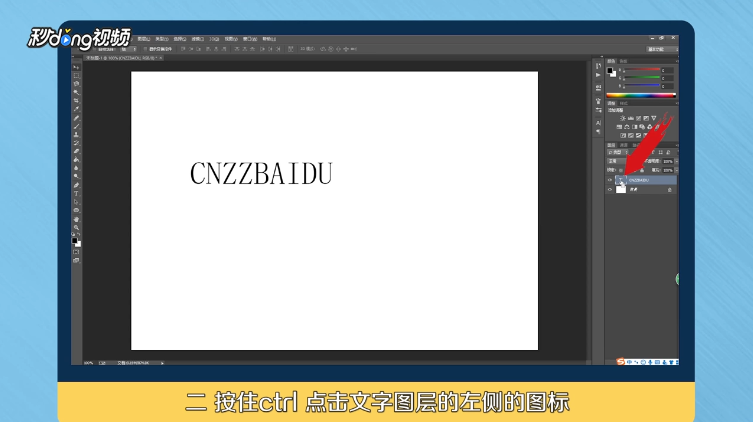Screen dimensions: 753x422
Task: Close the document tab
Action: pyautogui.click(x=160, y=58)
